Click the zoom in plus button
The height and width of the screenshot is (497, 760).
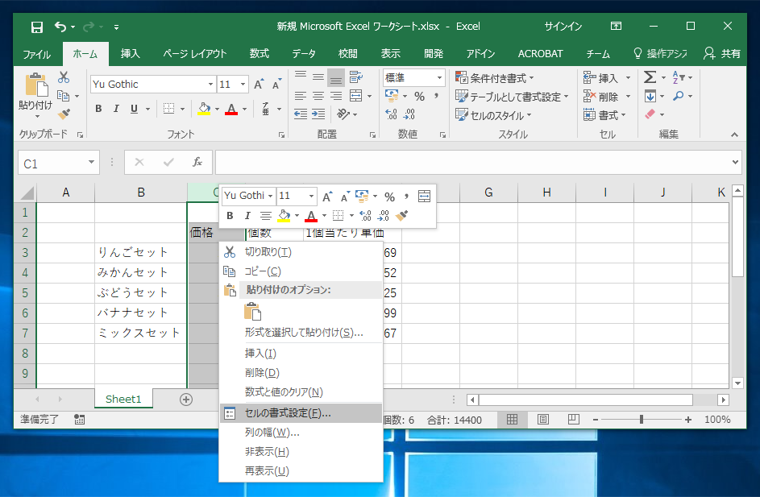click(x=688, y=420)
